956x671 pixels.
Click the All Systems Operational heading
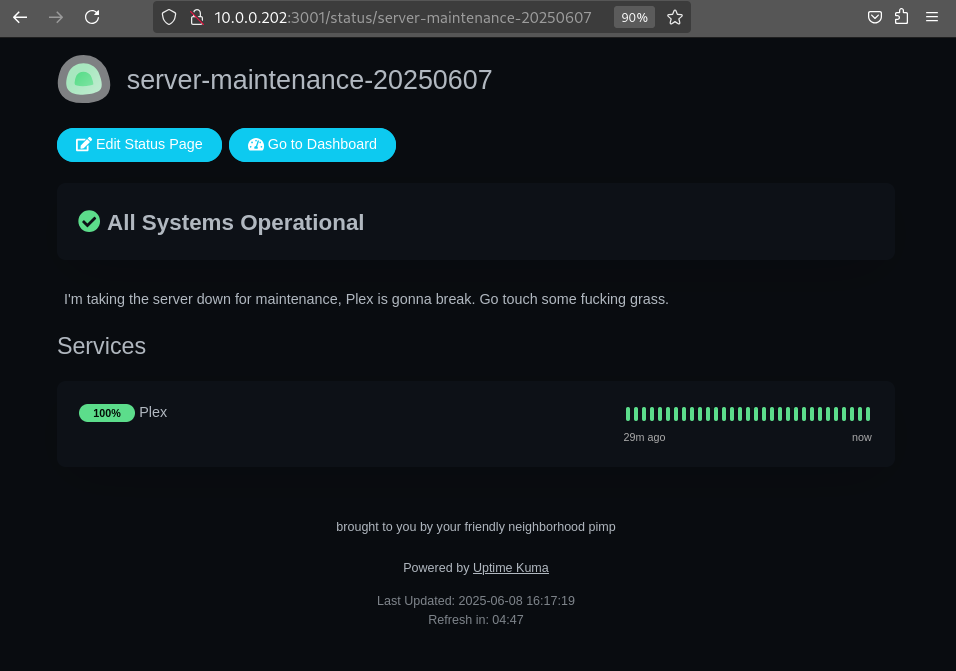tap(235, 222)
